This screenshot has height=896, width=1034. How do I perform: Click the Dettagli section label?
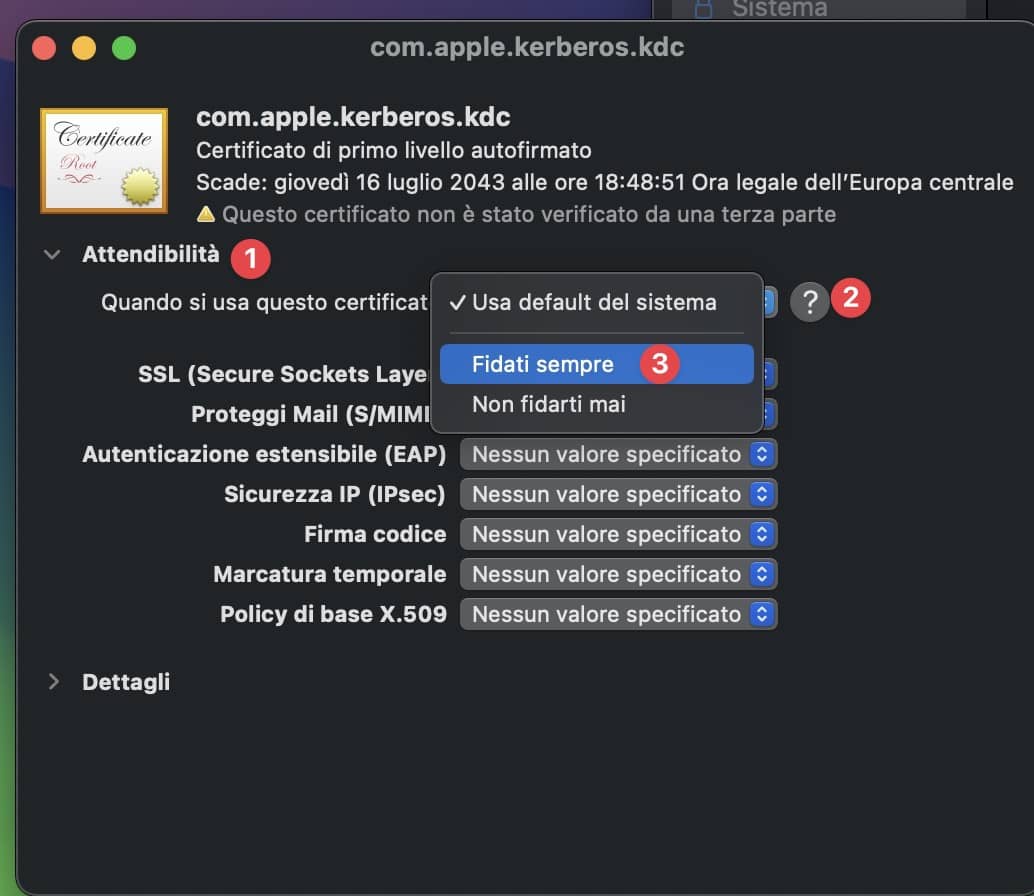point(126,682)
